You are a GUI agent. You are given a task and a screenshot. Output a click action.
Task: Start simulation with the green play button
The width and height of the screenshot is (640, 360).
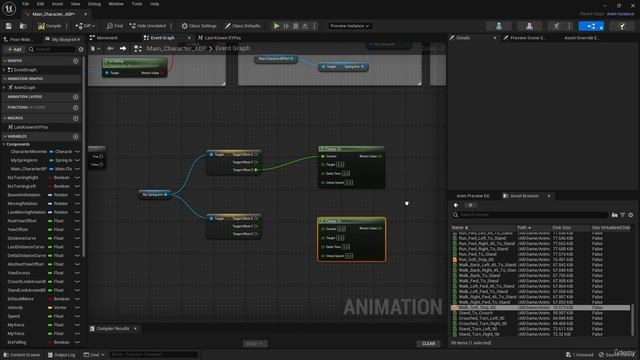point(276,26)
